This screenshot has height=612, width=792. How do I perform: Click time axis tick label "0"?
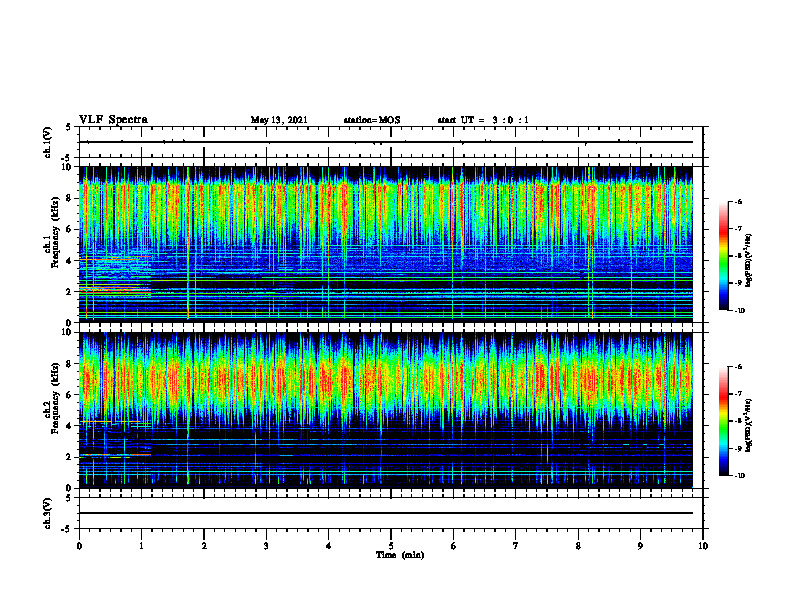[79, 546]
